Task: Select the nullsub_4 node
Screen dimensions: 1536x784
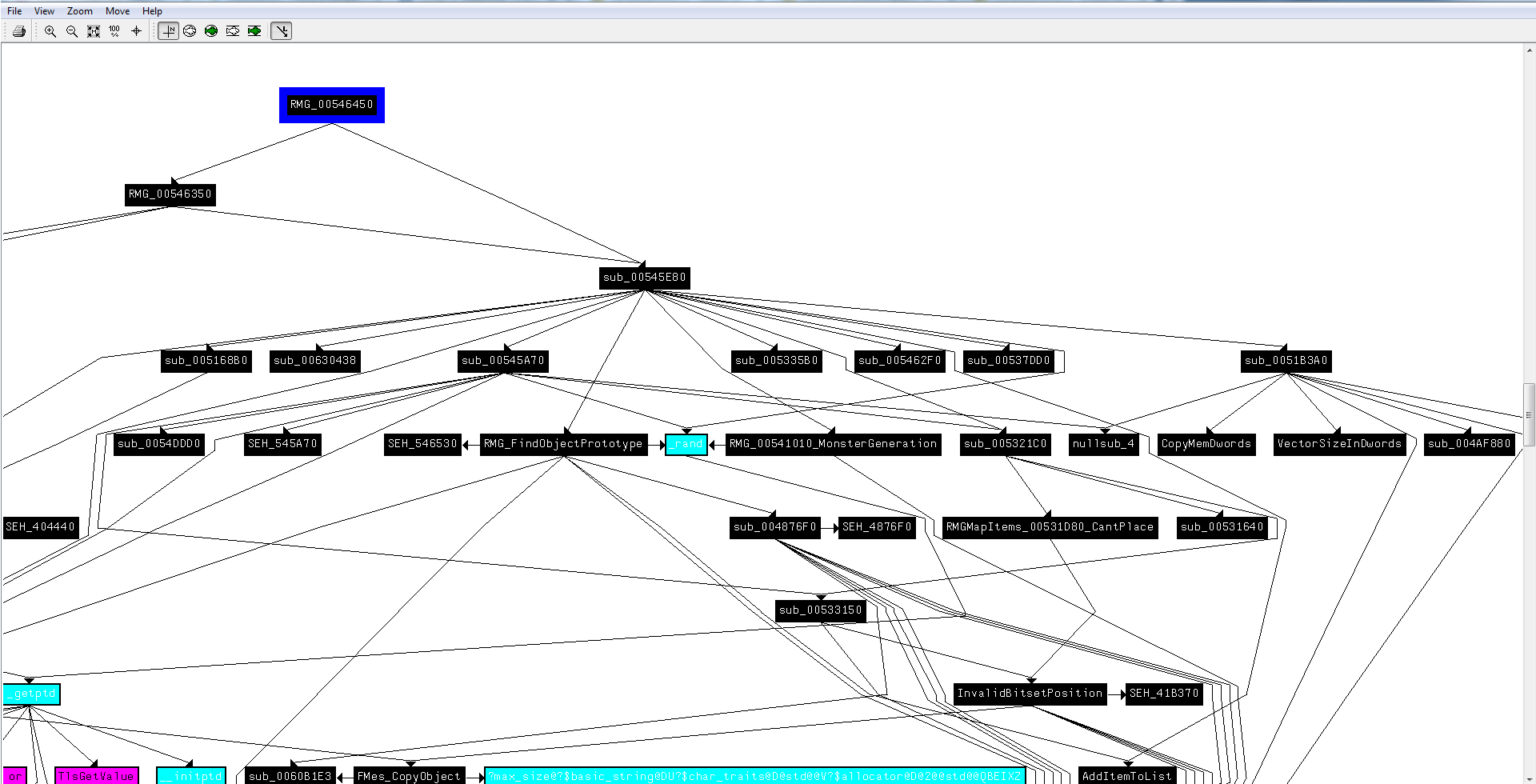Action: (1104, 444)
